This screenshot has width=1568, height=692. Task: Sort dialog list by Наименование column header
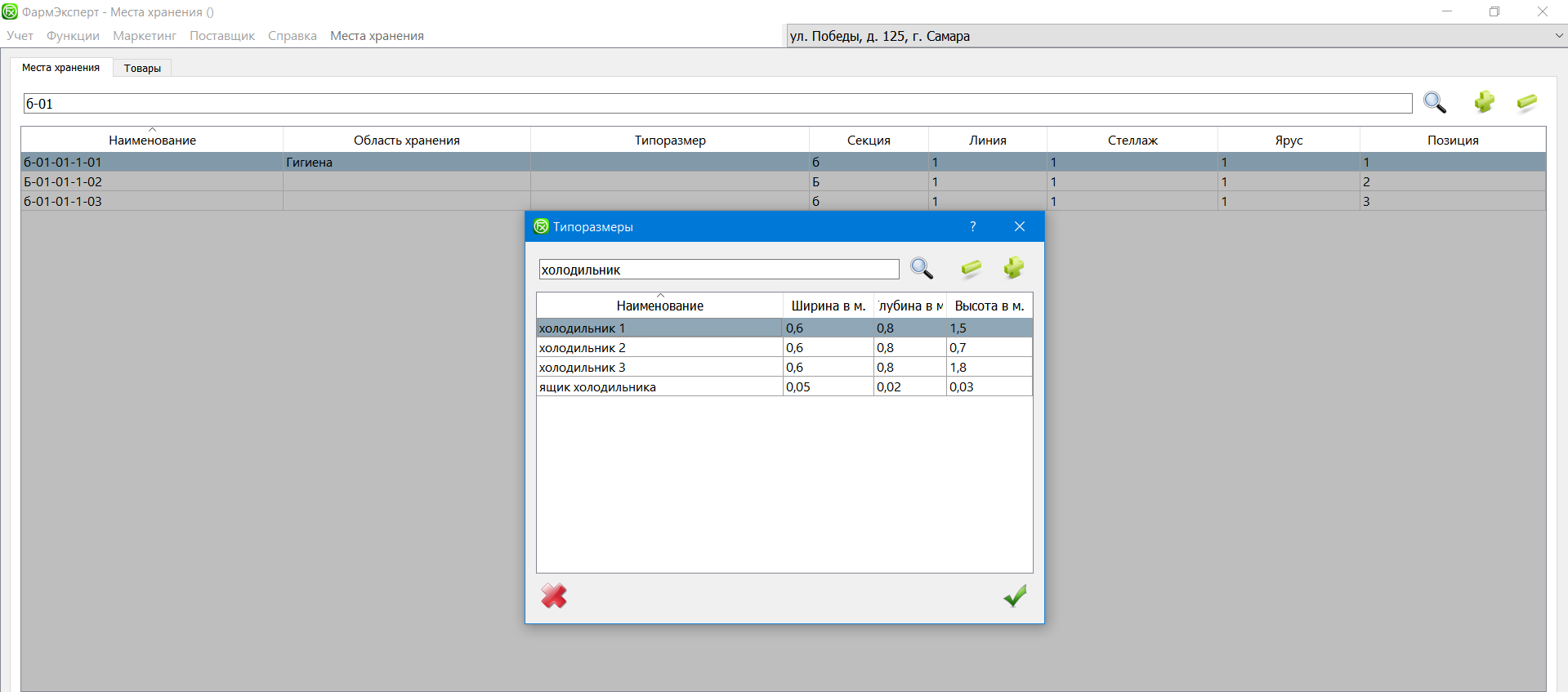659,306
